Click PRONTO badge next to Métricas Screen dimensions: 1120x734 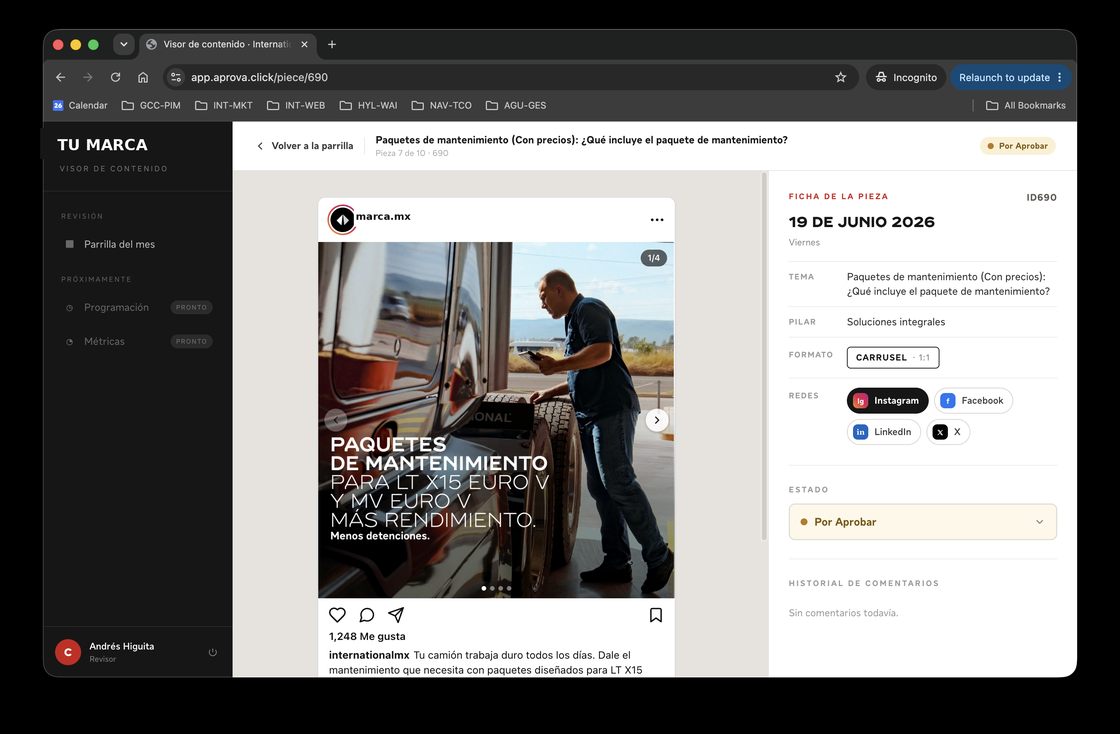[191, 341]
